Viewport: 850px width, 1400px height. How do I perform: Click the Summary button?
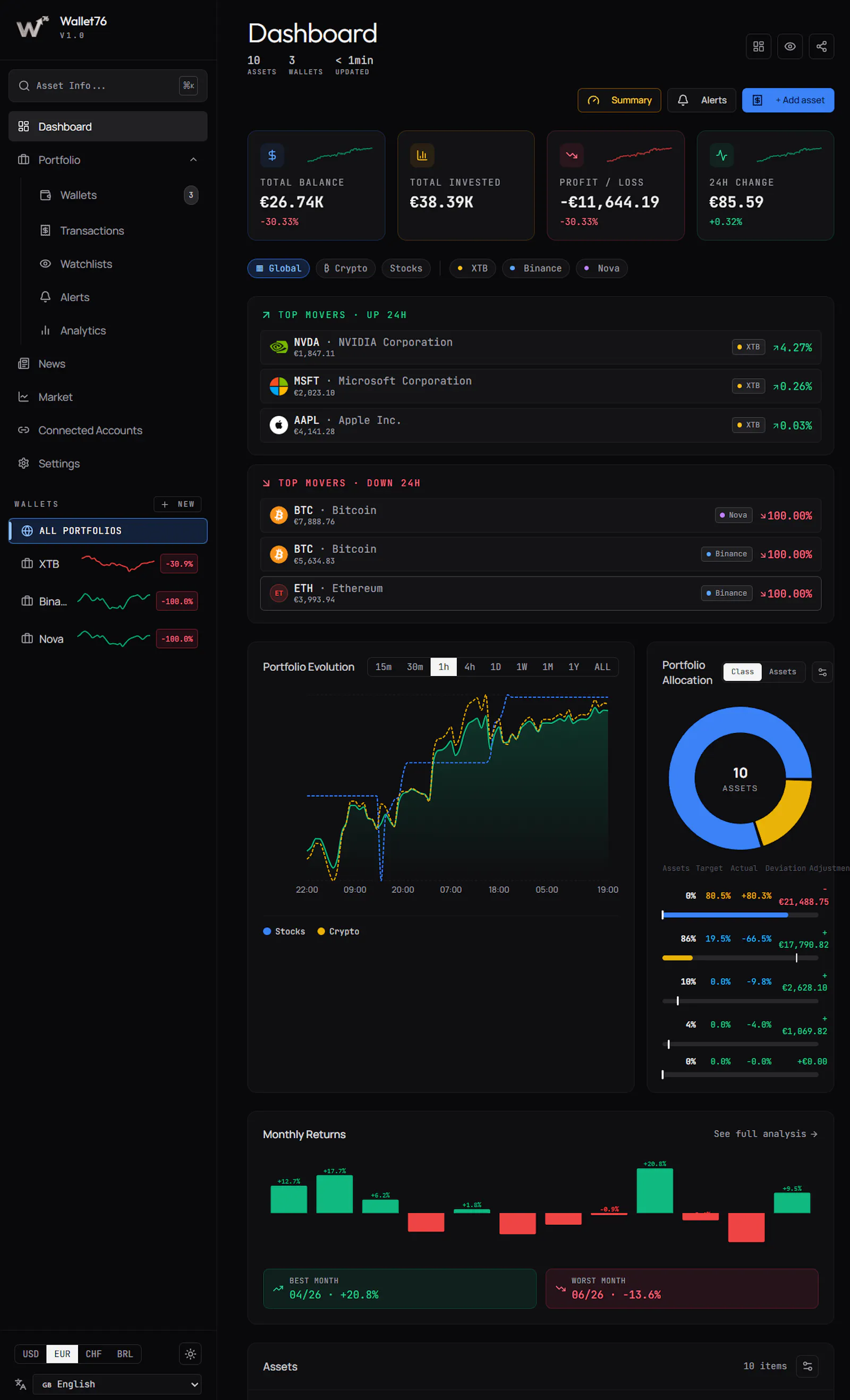click(619, 100)
